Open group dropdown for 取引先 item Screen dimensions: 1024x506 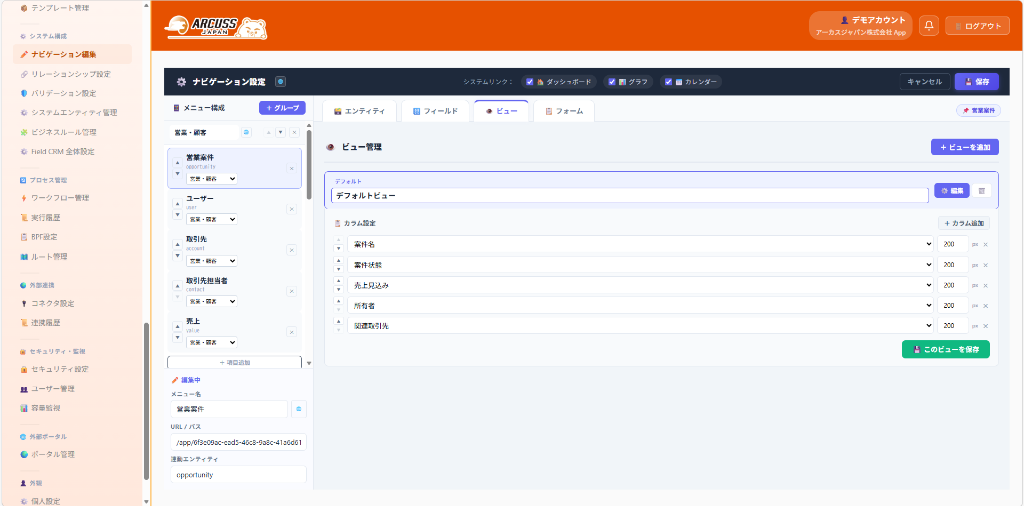212,261
